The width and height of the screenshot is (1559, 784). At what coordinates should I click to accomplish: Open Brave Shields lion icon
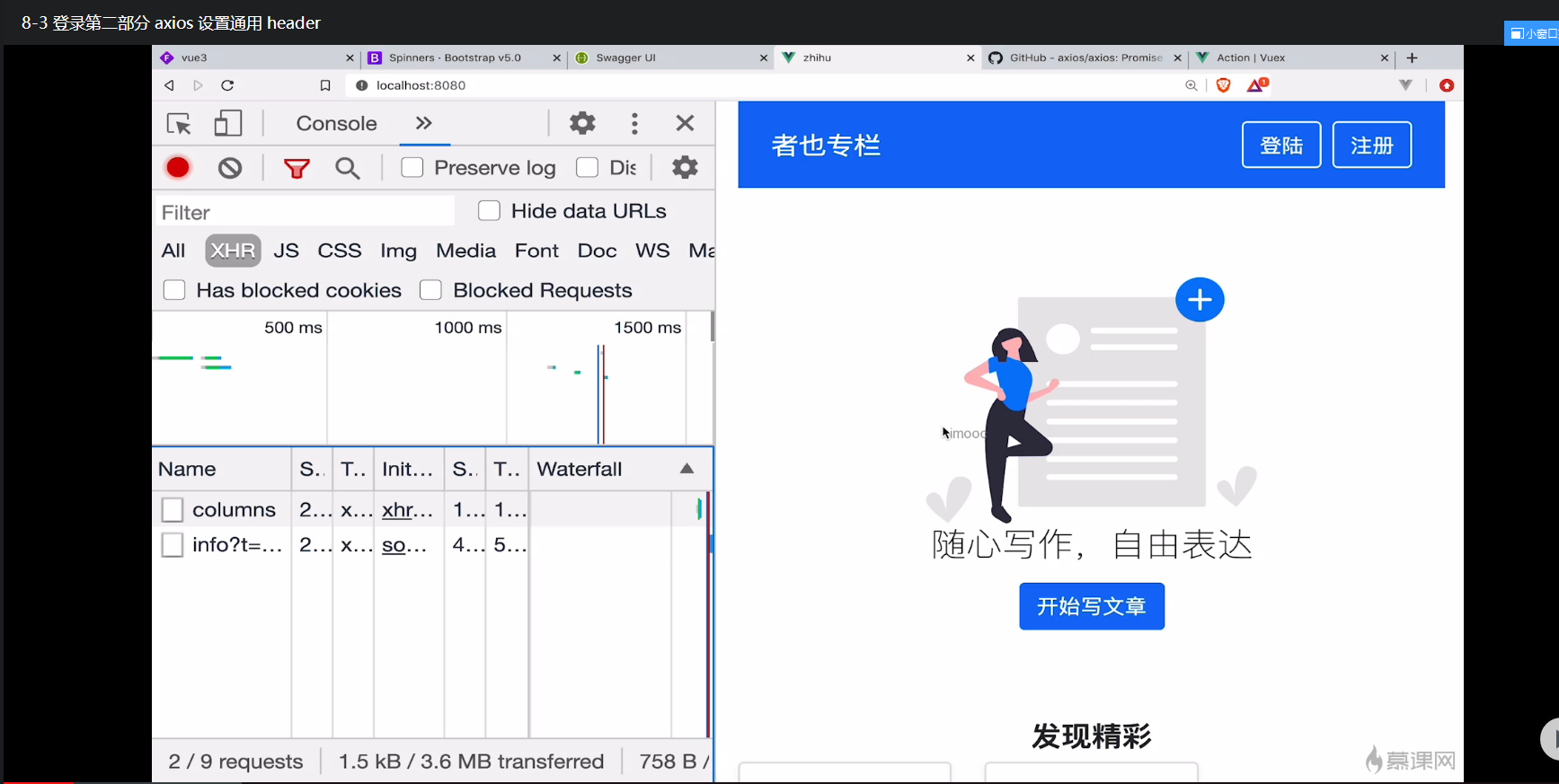1223,85
